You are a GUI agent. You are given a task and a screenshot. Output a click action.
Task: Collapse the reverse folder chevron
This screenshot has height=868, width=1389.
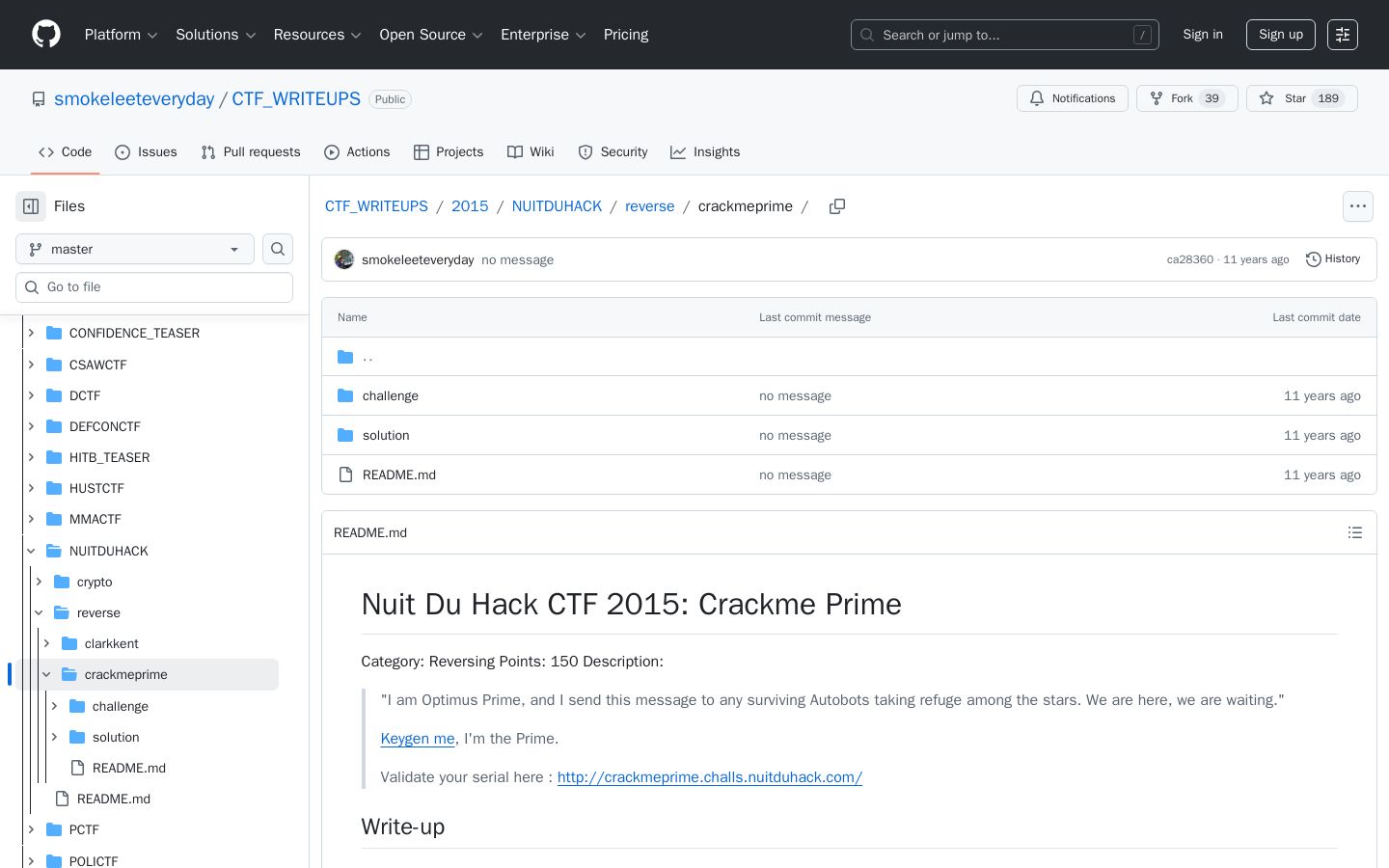coord(39,612)
